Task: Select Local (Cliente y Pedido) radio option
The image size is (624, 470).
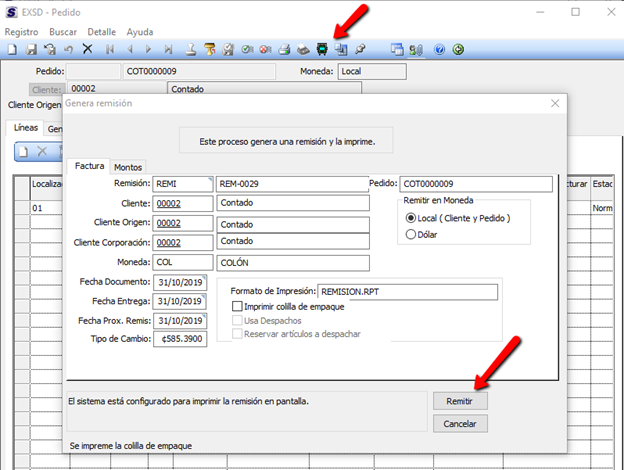Action: pyautogui.click(x=410, y=218)
